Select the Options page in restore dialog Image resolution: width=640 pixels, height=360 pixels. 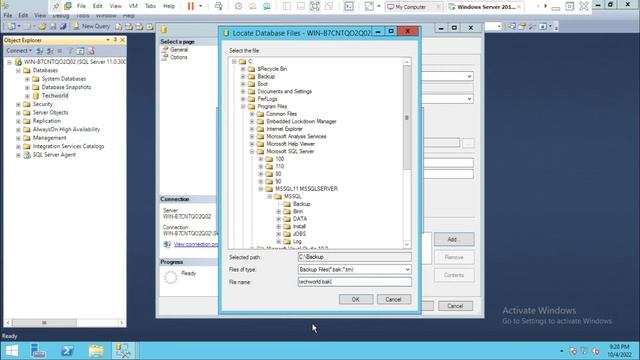pos(178,58)
